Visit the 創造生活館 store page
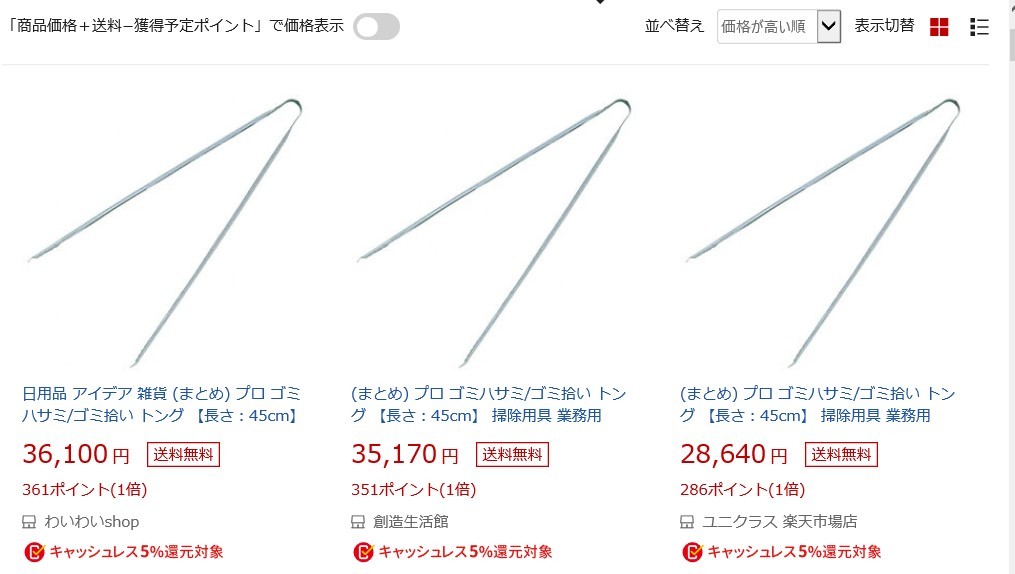Screen dimensions: 1015x574 click(411, 522)
